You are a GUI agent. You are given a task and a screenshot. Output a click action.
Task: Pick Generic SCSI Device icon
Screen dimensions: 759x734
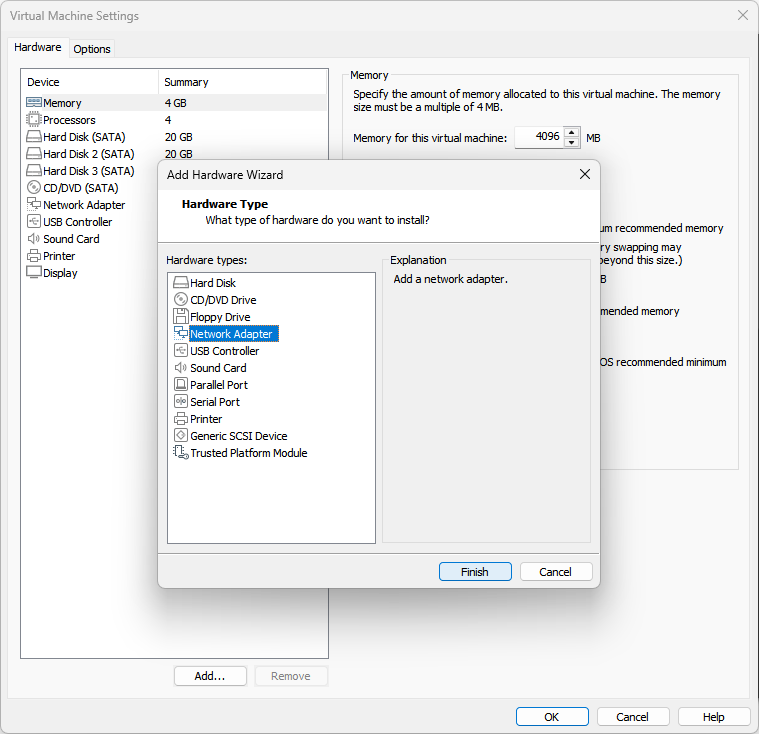181,436
